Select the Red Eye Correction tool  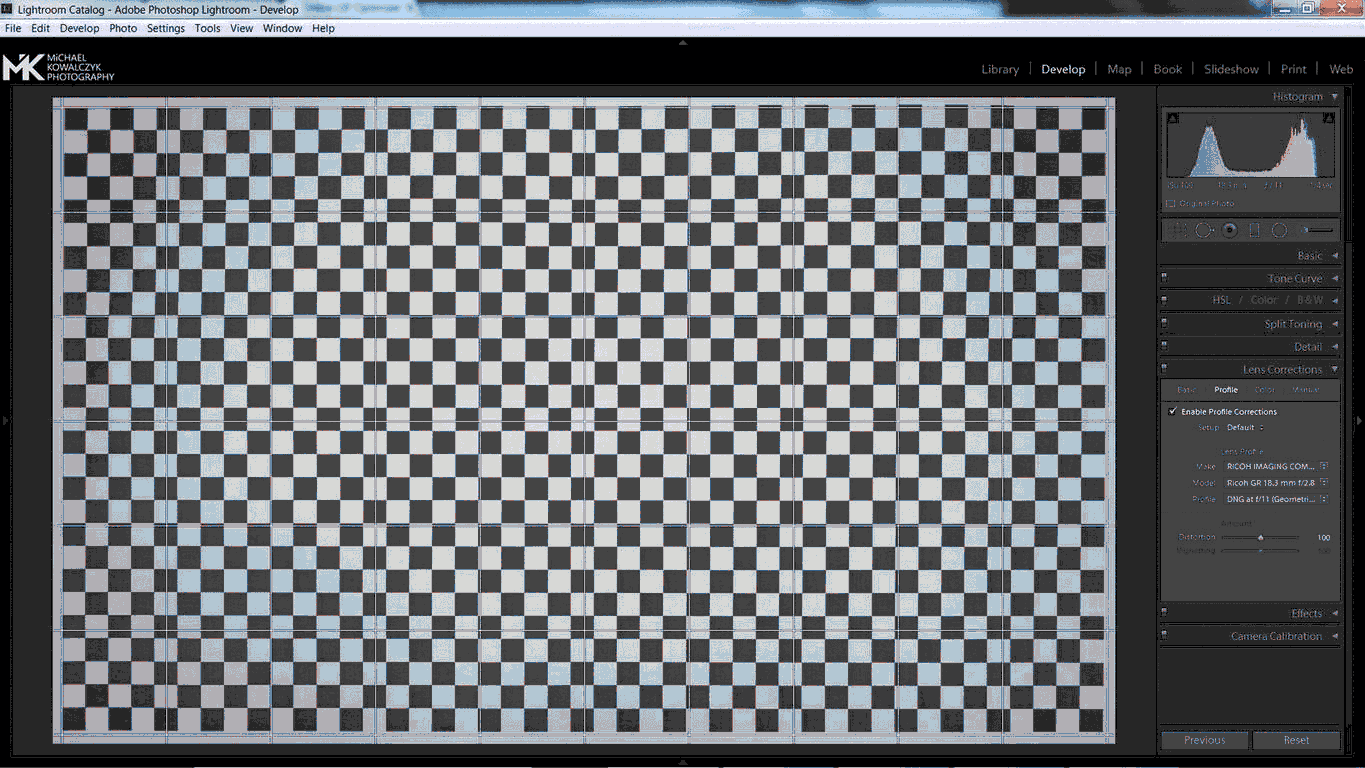pos(1229,230)
